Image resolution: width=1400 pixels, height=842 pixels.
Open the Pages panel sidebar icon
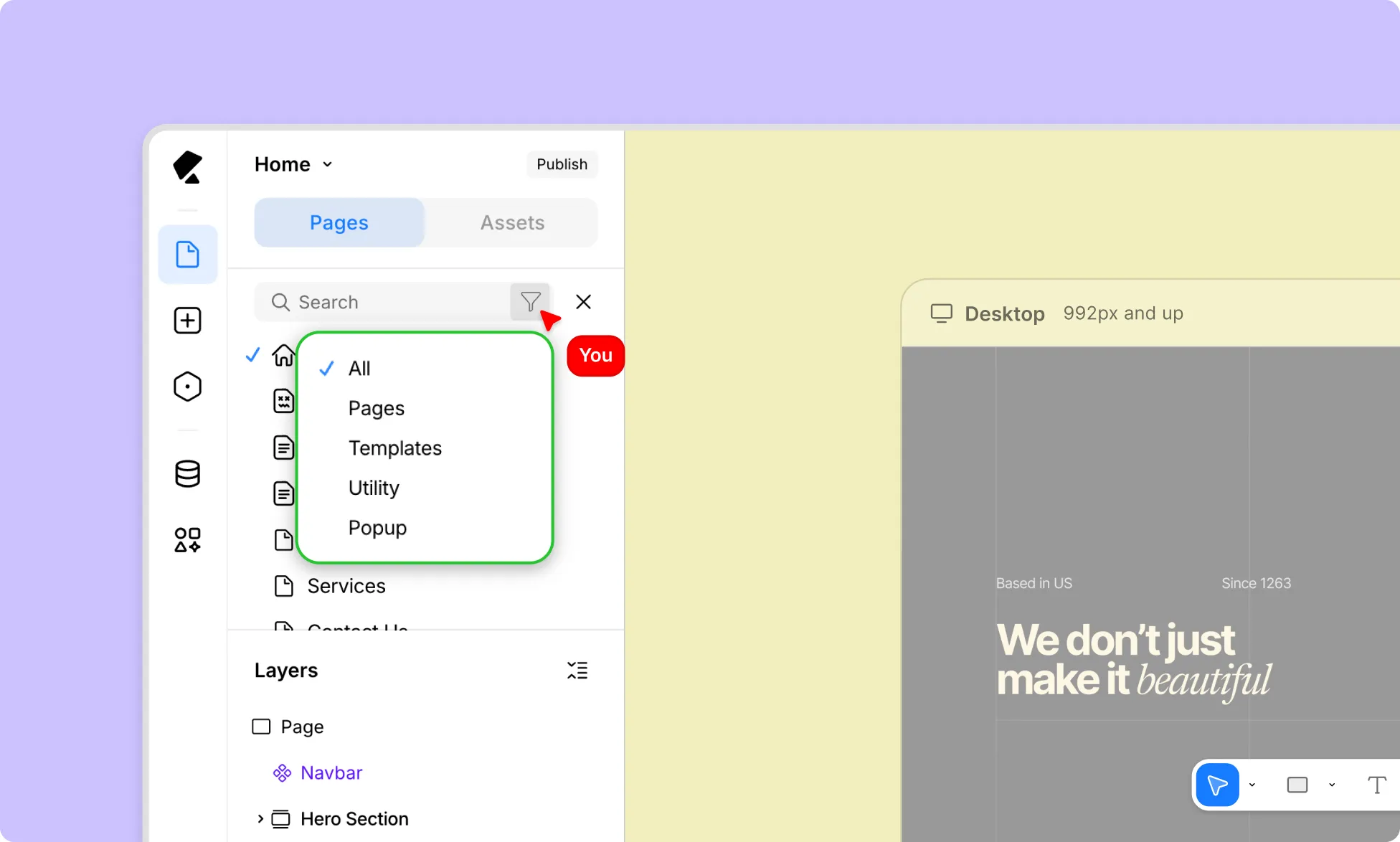[188, 254]
